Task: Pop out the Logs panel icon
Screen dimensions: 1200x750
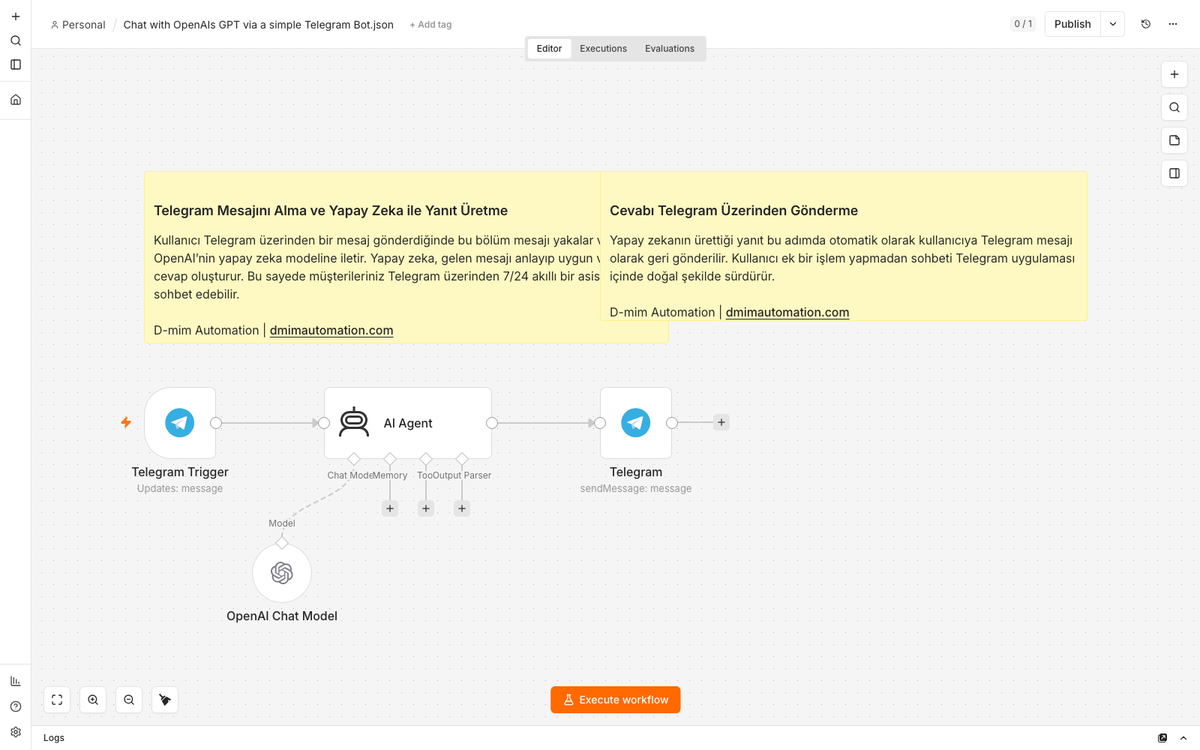Action: click(x=1162, y=738)
